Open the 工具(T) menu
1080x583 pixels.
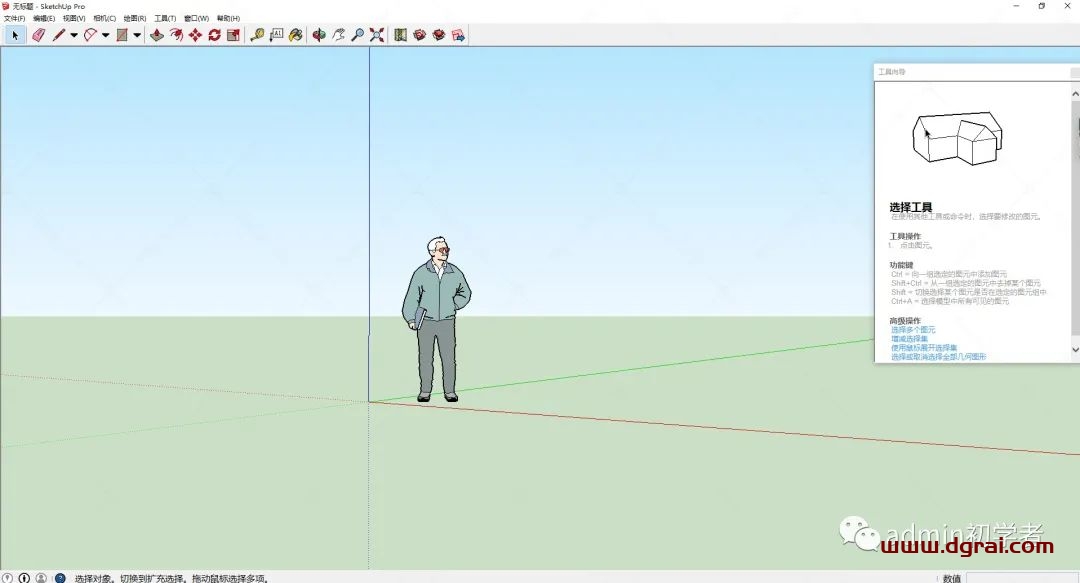click(165, 19)
